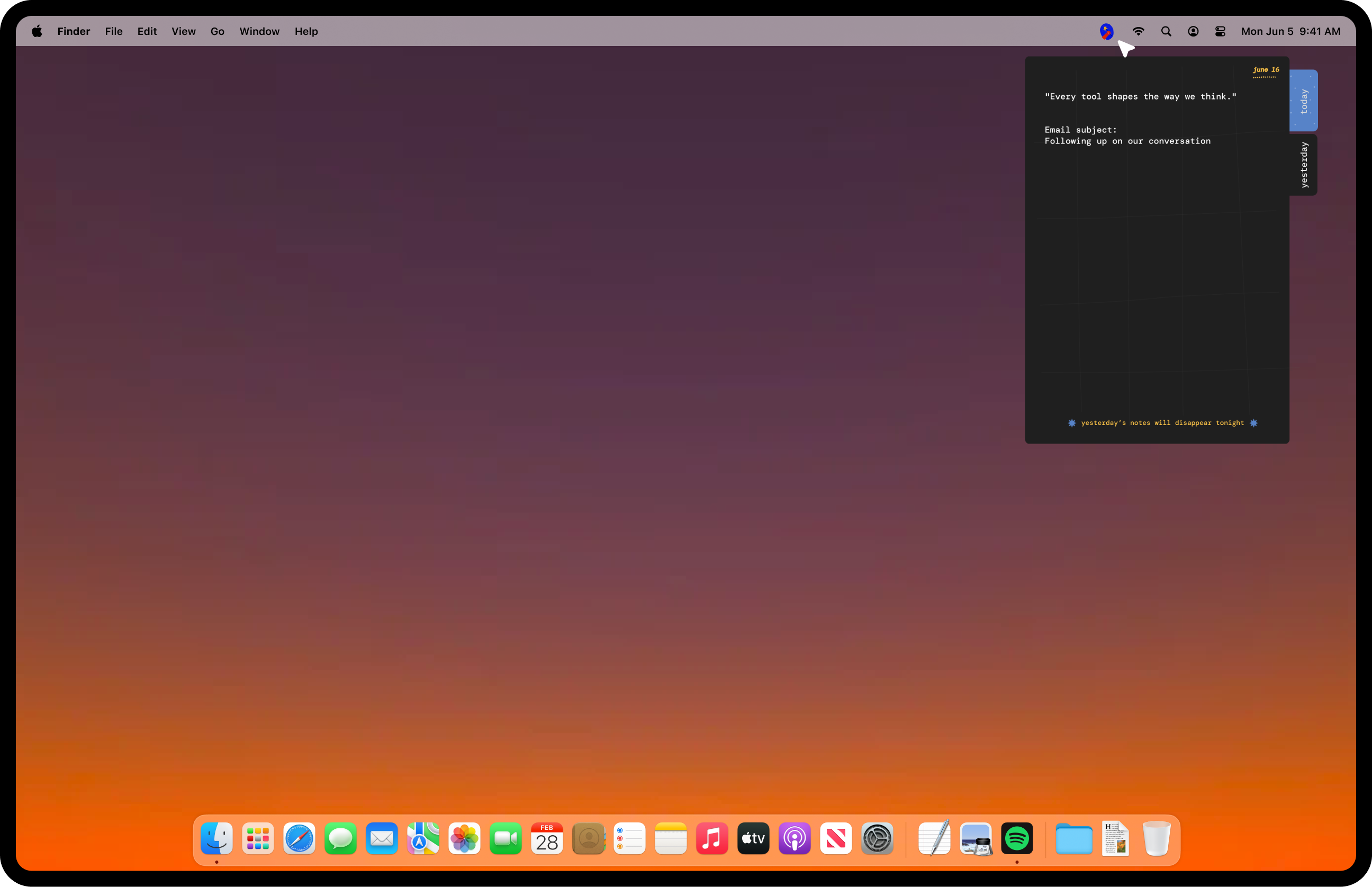This screenshot has width=1372, height=887.
Task: Click the june 16 date label
Action: pyautogui.click(x=1266, y=70)
